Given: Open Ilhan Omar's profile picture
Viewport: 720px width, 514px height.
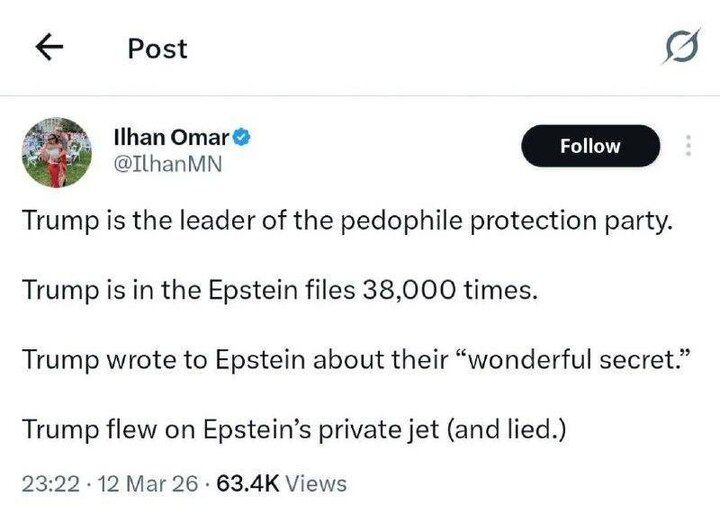Looking at the screenshot, I should click(56, 151).
